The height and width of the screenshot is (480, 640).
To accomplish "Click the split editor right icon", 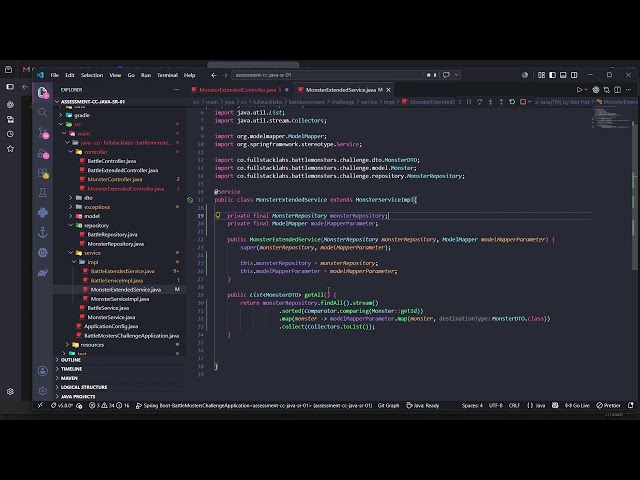I will pyautogui.click(x=617, y=89).
